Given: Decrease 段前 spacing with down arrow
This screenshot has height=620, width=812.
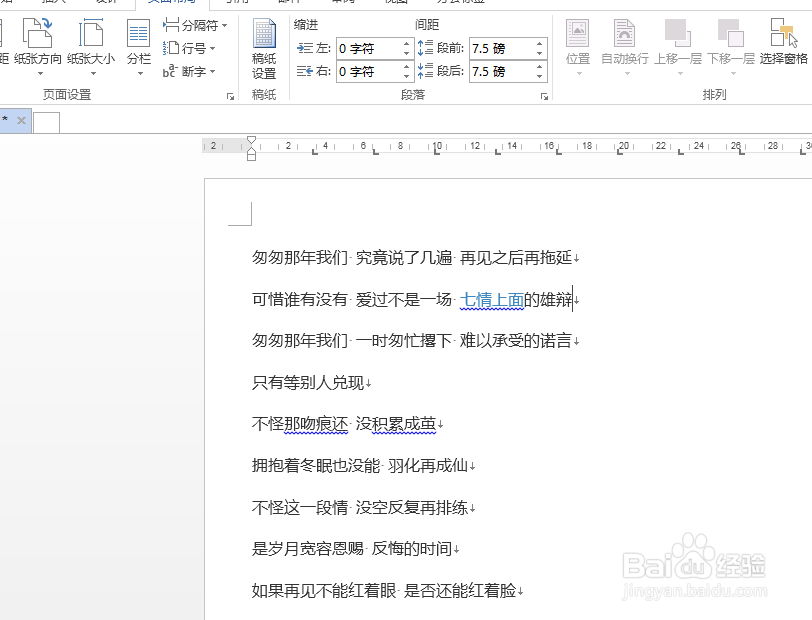Looking at the screenshot, I should 540,54.
